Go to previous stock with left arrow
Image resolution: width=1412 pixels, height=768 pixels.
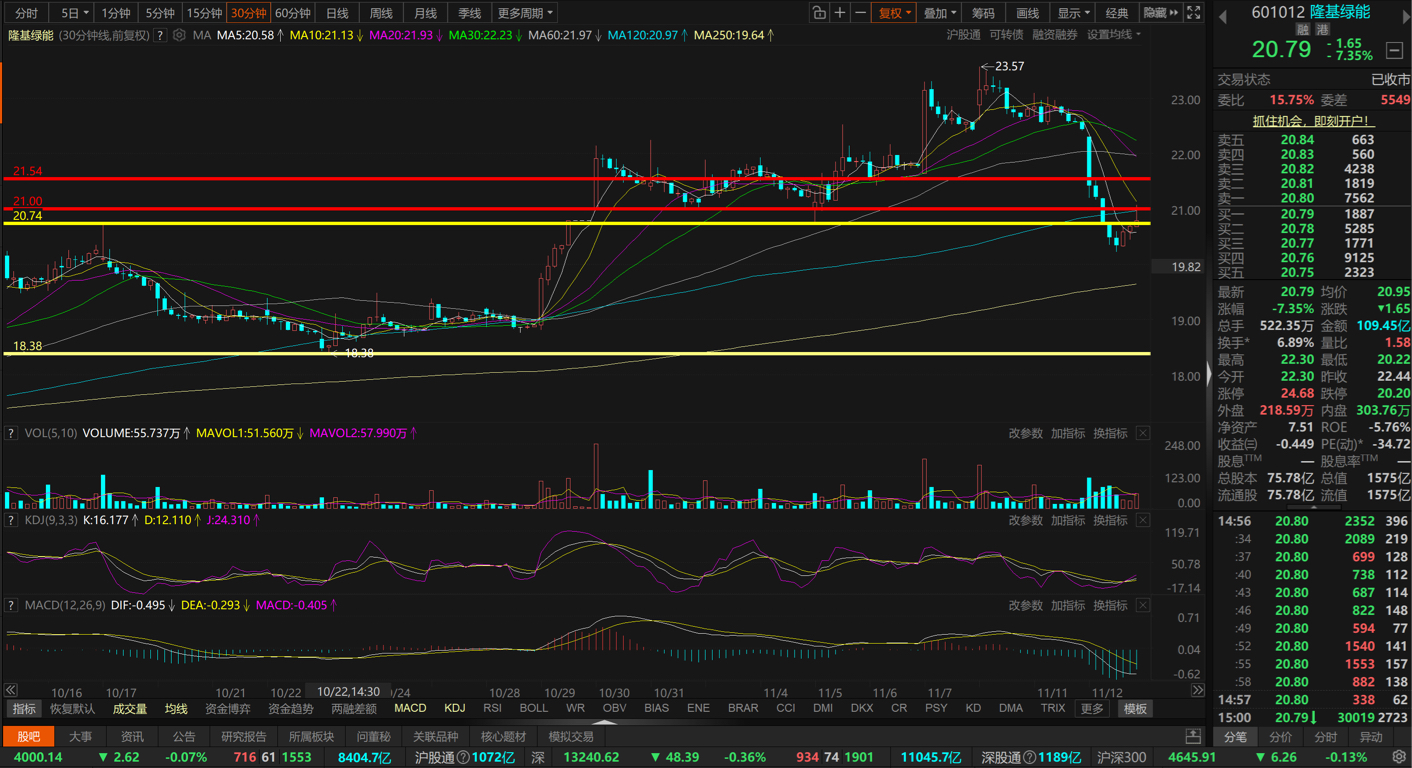[x=1222, y=16]
